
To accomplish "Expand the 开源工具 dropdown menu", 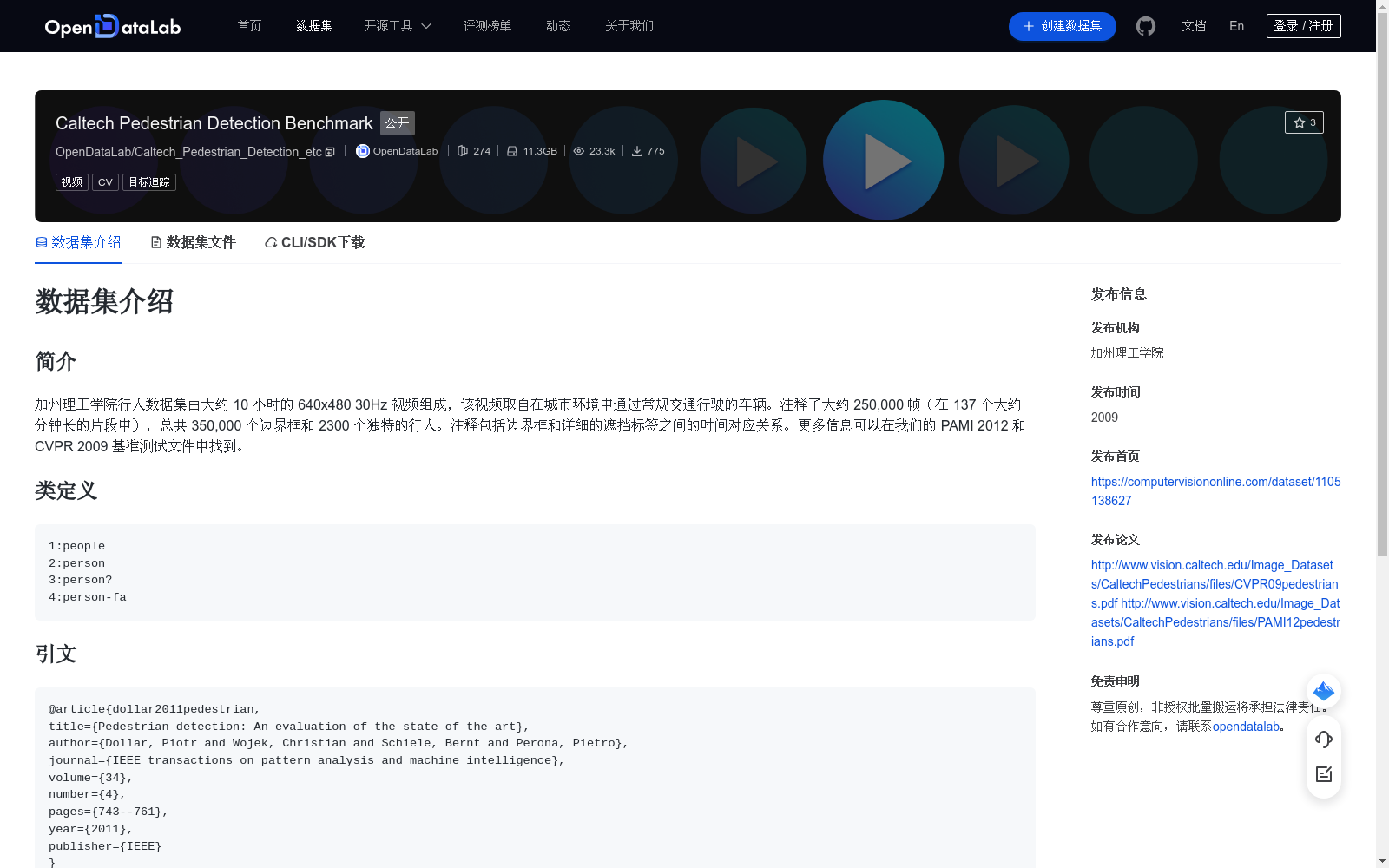I will coord(398,26).
